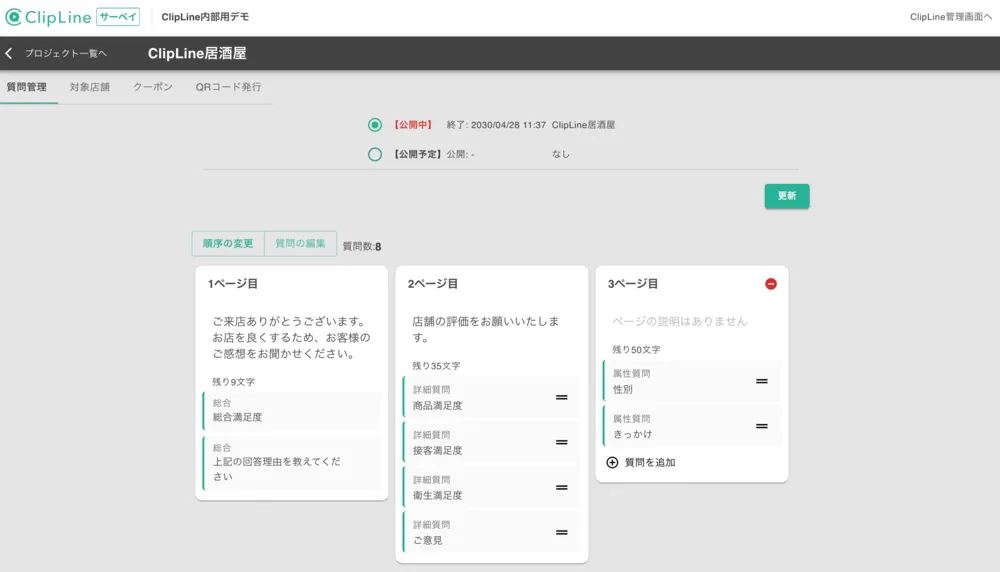Switch to the クーポン tab
This screenshot has width=1000, height=572.
click(x=152, y=87)
